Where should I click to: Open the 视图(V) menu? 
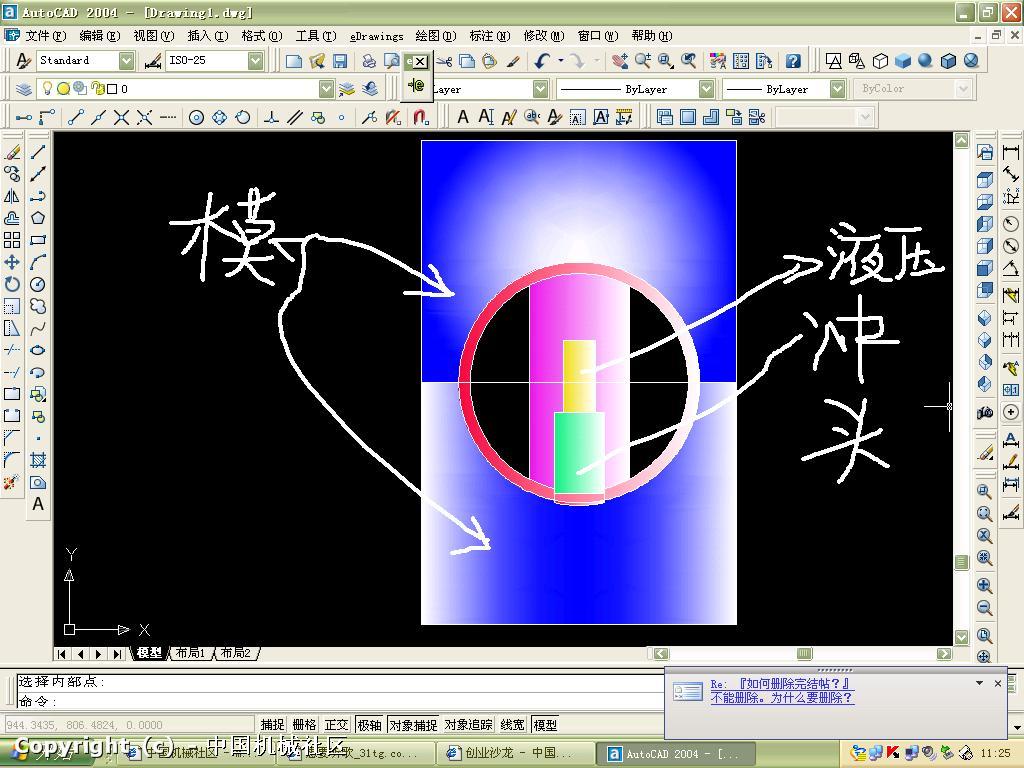pos(153,36)
